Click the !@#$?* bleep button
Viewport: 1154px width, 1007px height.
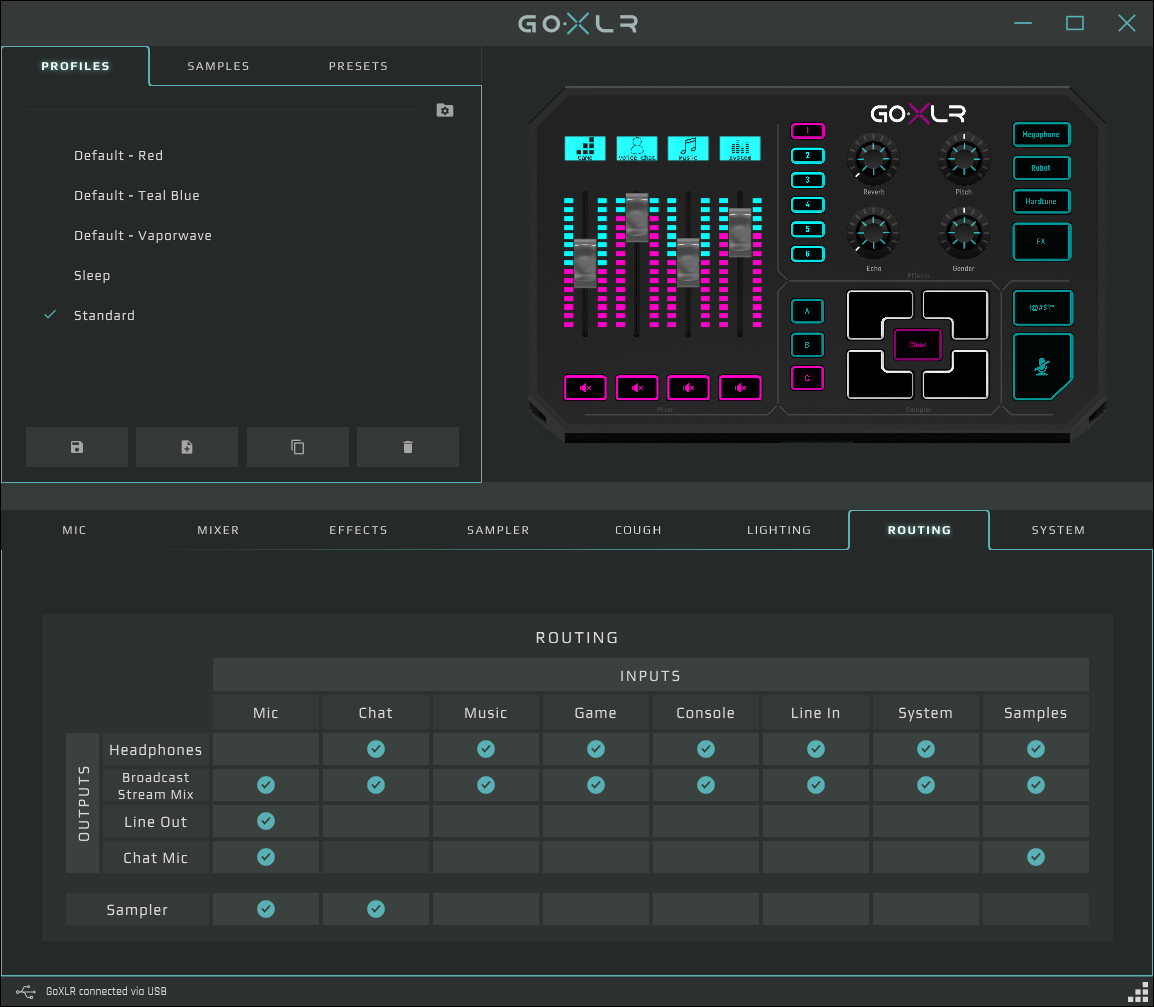[1042, 308]
